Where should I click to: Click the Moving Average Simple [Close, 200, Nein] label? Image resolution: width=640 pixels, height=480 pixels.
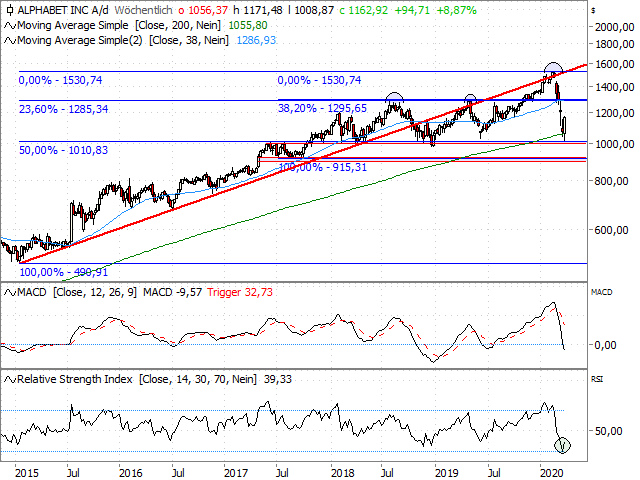[x=119, y=26]
